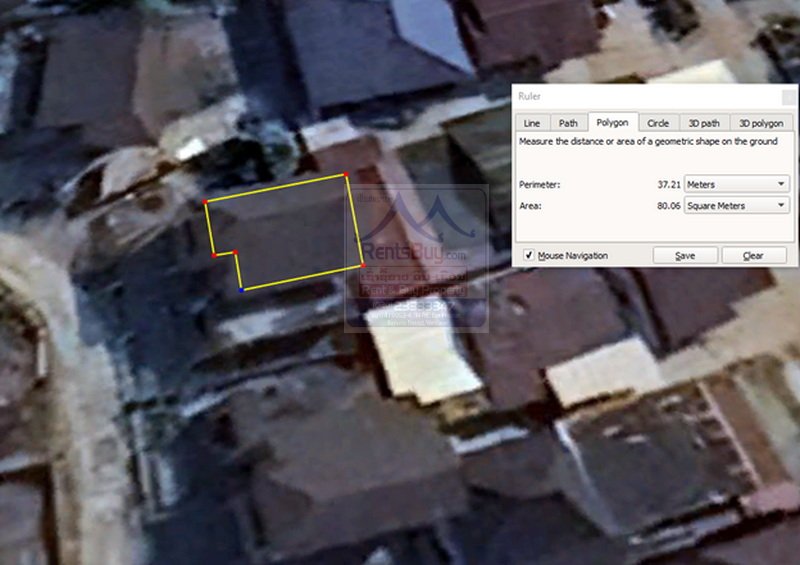This screenshot has height=565, width=800.
Task: Select the 3D polygon tab
Action: point(761,123)
